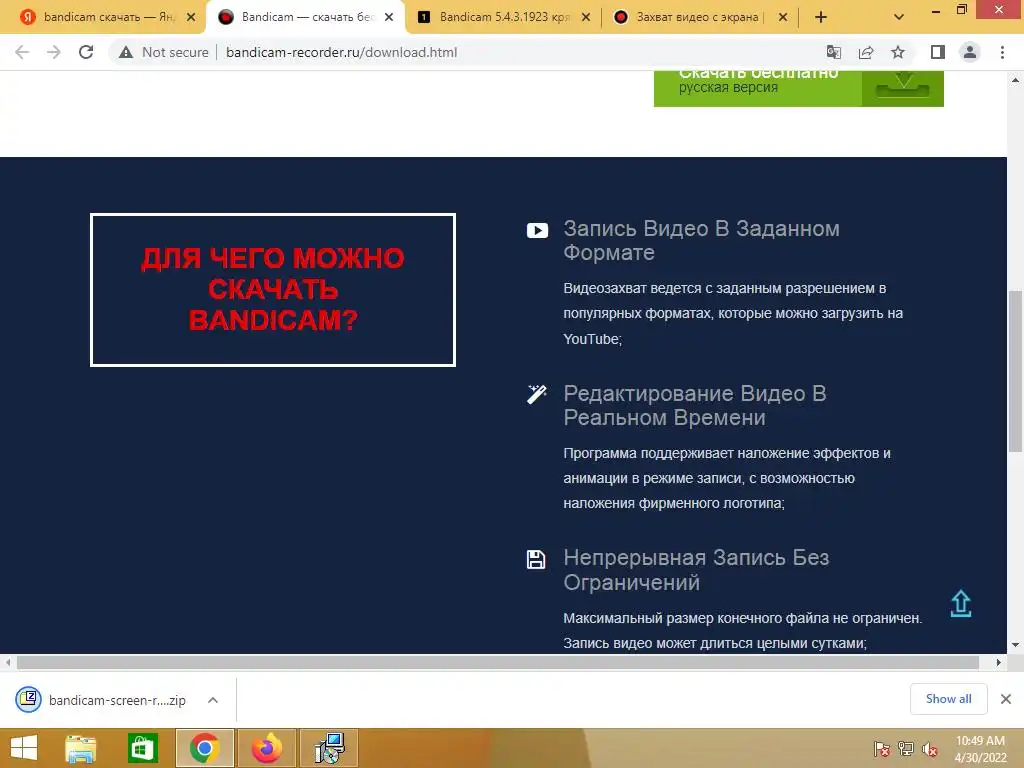The height and width of the screenshot is (768, 1024).
Task: Click the Редактирование Видео В Реальном Времени heading
Action: (x=695, y=405)
